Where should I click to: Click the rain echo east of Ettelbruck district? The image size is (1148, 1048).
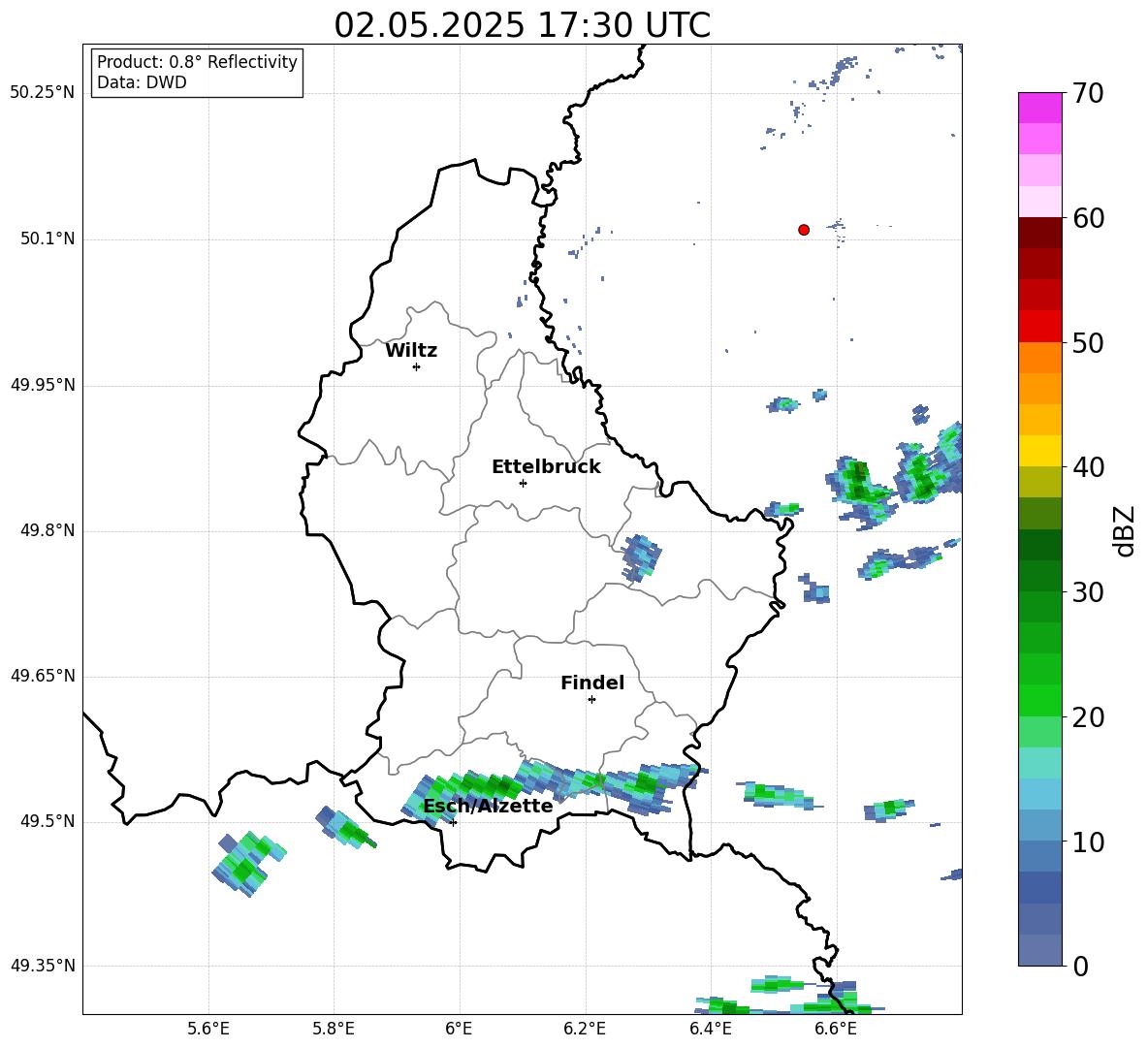click(x=641, y=557)
